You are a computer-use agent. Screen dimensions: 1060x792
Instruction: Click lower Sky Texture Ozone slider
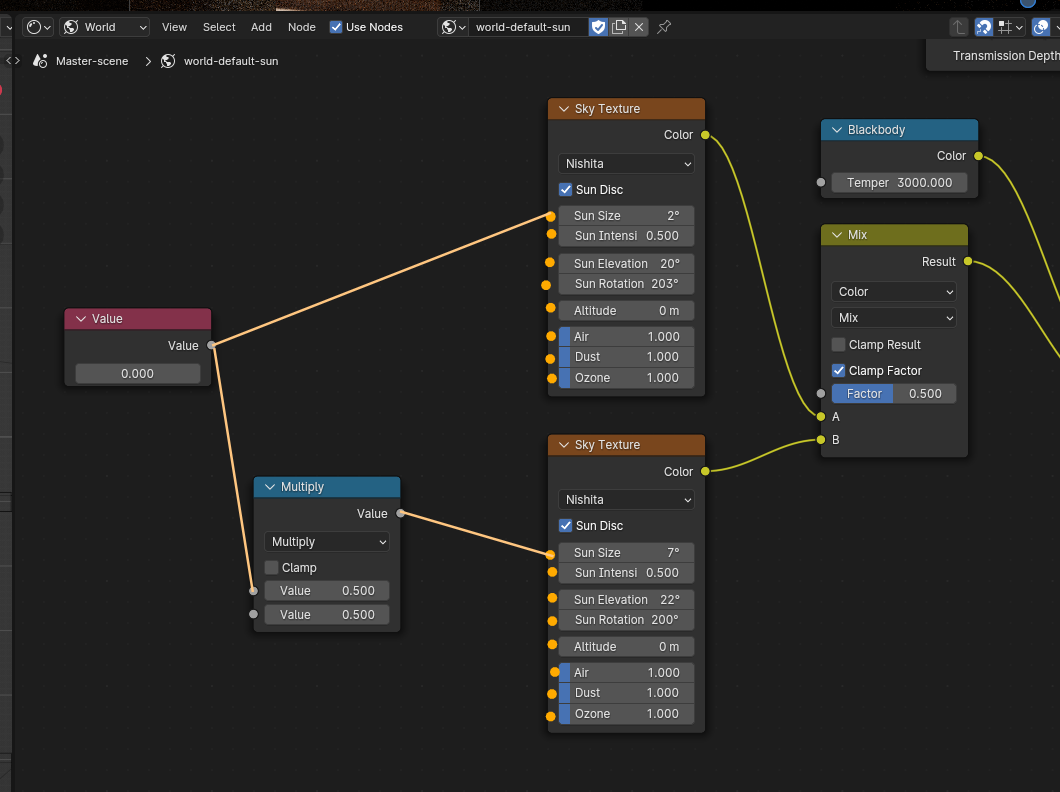[626, 714]
